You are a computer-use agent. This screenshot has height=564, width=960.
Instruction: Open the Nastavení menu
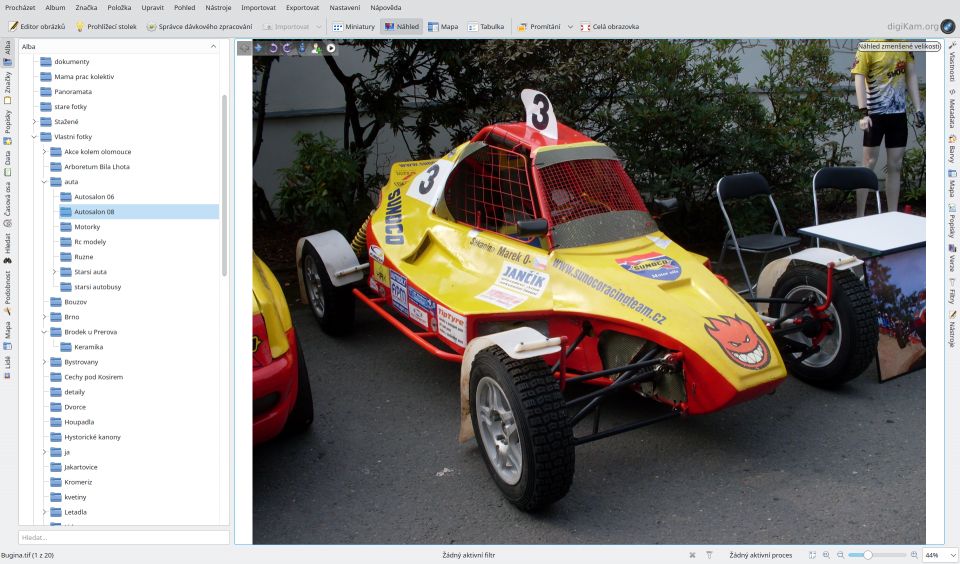(345, 7)
